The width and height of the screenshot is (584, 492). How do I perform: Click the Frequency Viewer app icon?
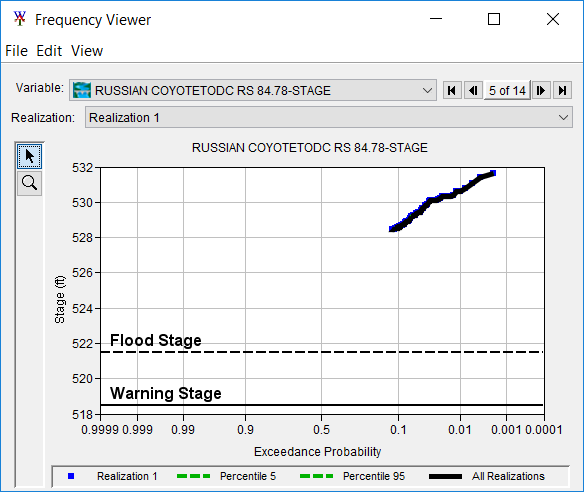(x=20, y=19)
